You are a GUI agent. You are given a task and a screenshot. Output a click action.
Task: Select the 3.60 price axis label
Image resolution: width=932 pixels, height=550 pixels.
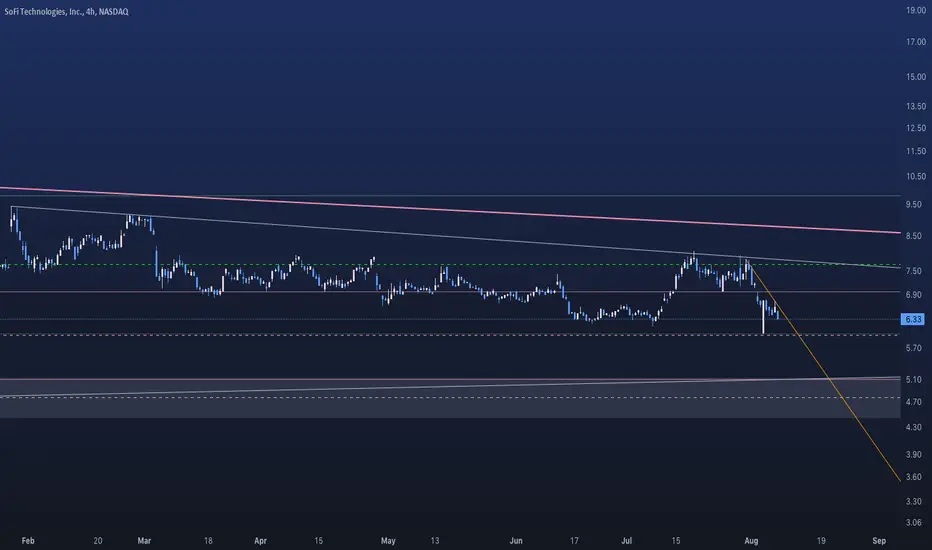913,477
